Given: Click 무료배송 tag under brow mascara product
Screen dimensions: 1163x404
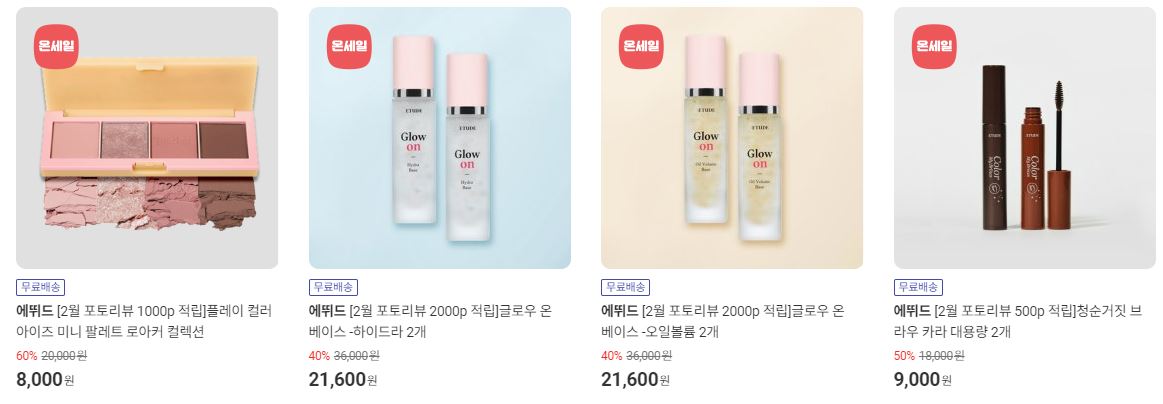Looking at the screenshot, I should click(918, 288).
